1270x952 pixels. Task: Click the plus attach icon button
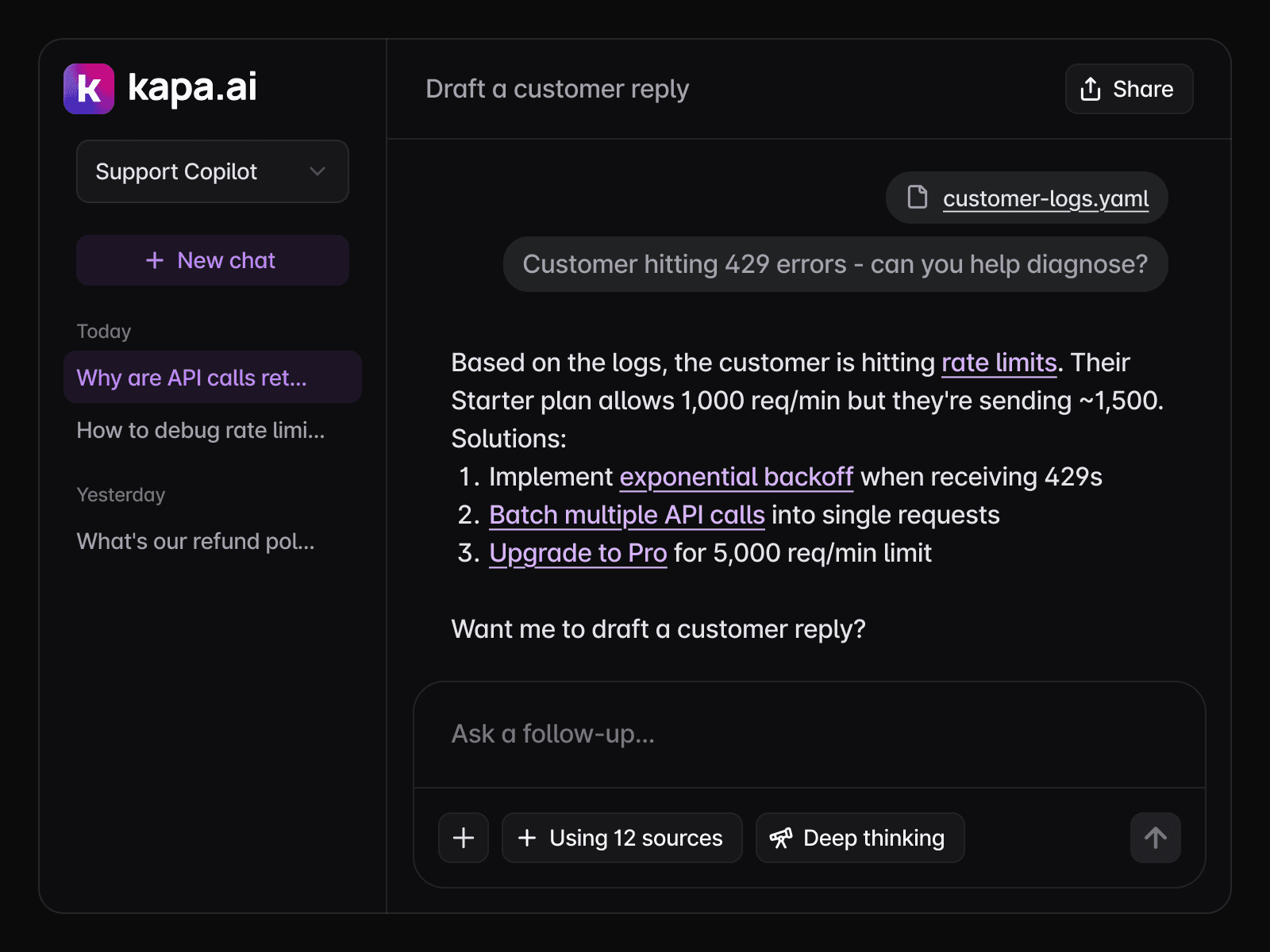tap(464, 838)
